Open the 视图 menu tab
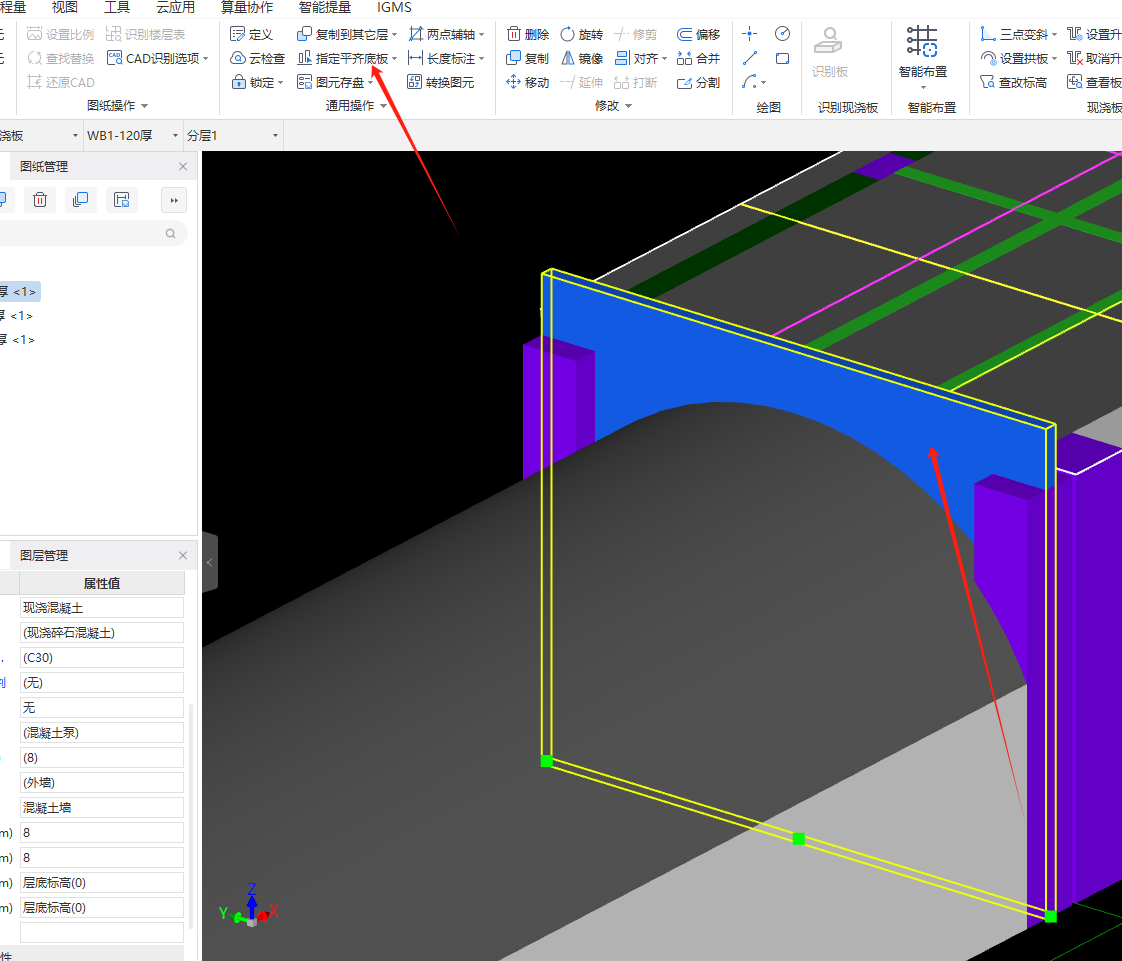Screen dimensions: 1122x961 [x=64, y=7]
